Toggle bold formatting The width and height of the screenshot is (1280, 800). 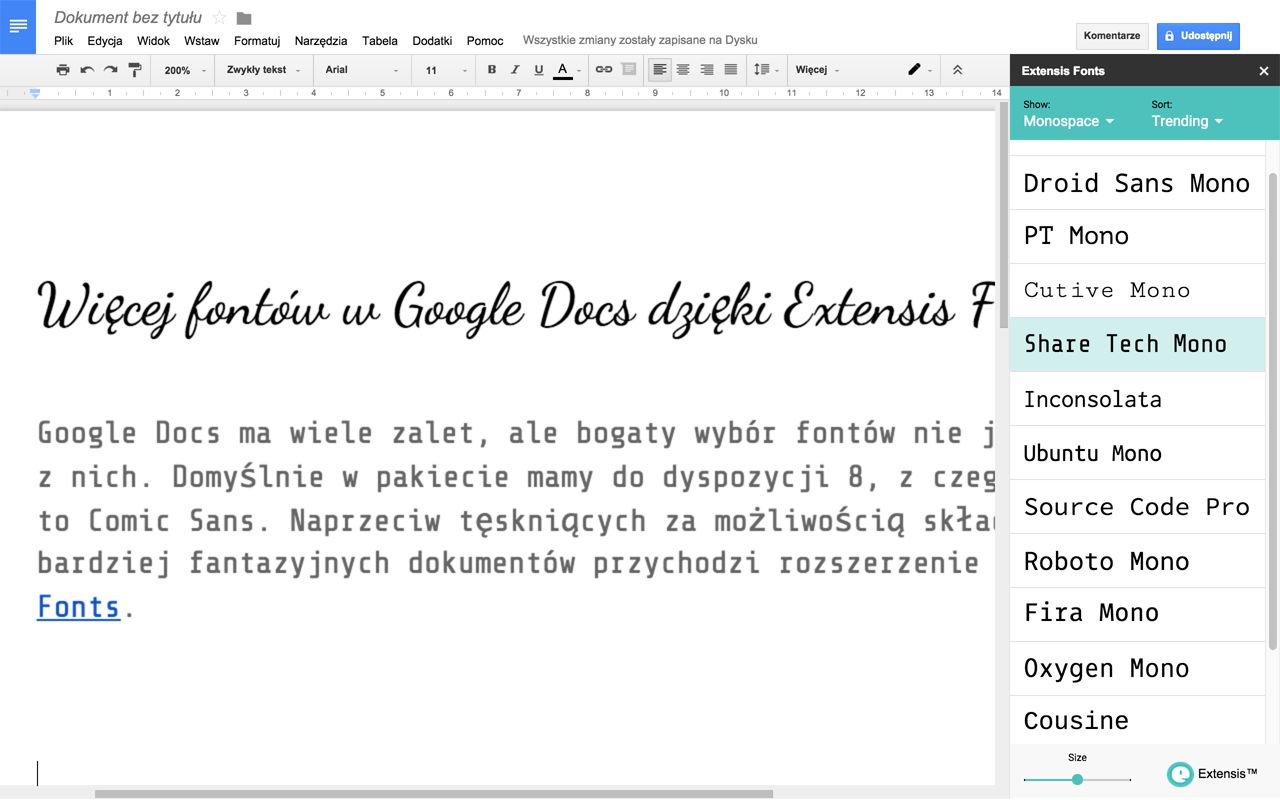(491, 70)
